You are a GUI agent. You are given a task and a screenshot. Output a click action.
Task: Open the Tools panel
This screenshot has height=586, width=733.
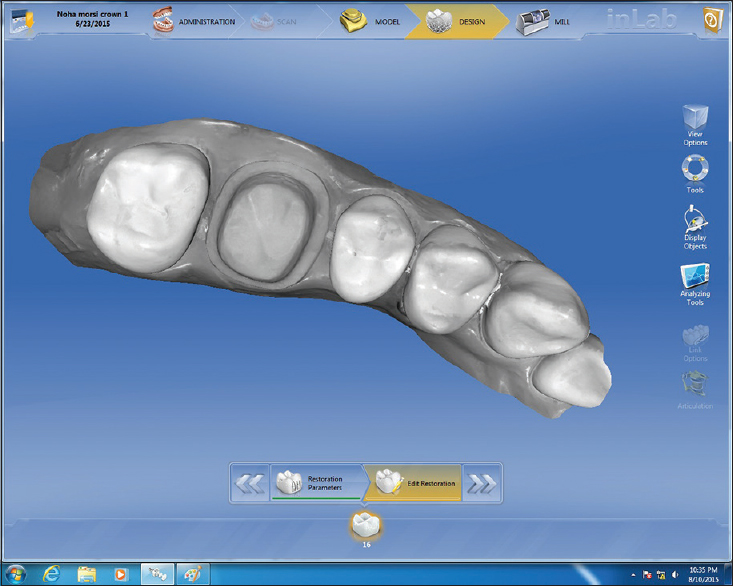(x=694, y=172)
